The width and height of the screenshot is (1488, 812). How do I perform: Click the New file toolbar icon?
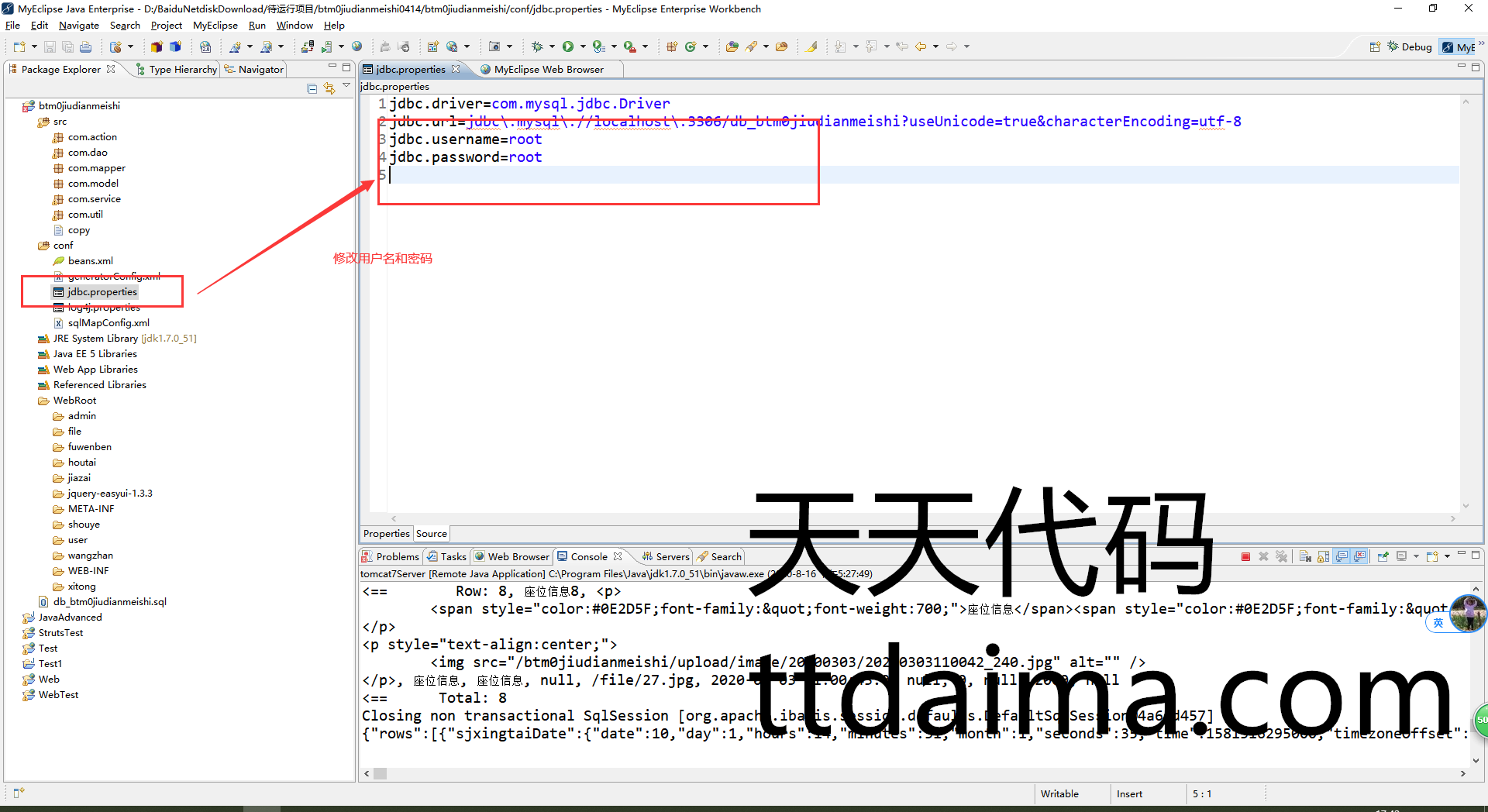19,46
